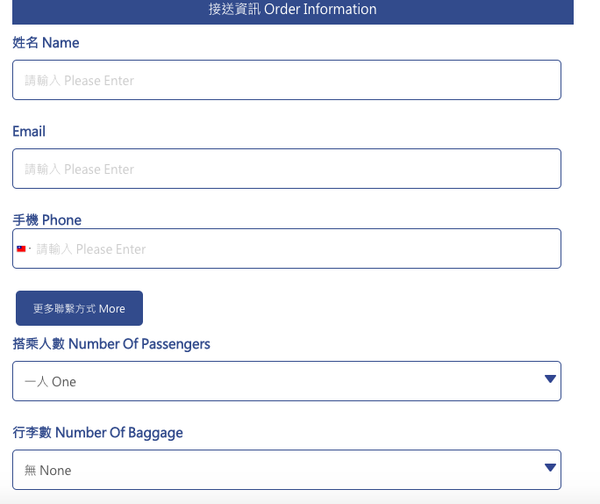Open the Number Of Baggage dropdown
Viewport: 600px width, 504px height.
click(x=286, y=469)
